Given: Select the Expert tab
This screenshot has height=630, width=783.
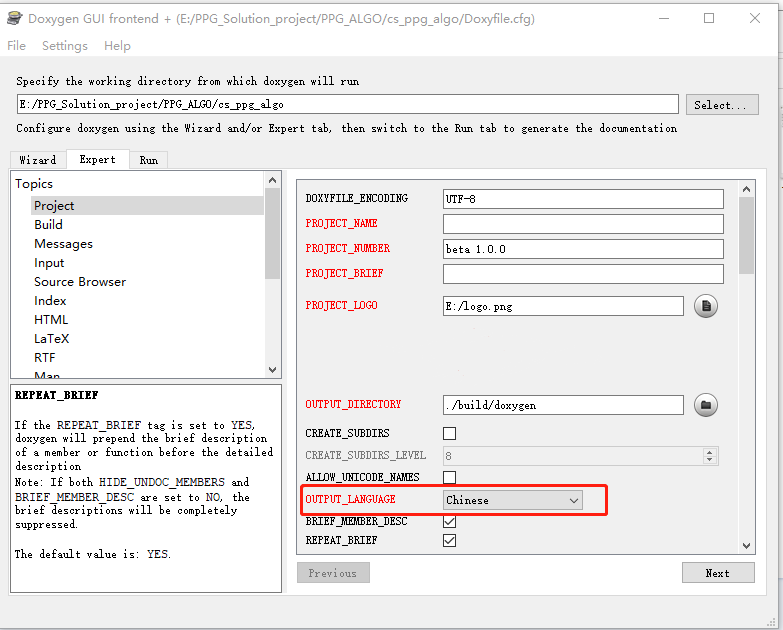Looking at the screenshot, I should [97, 159].
